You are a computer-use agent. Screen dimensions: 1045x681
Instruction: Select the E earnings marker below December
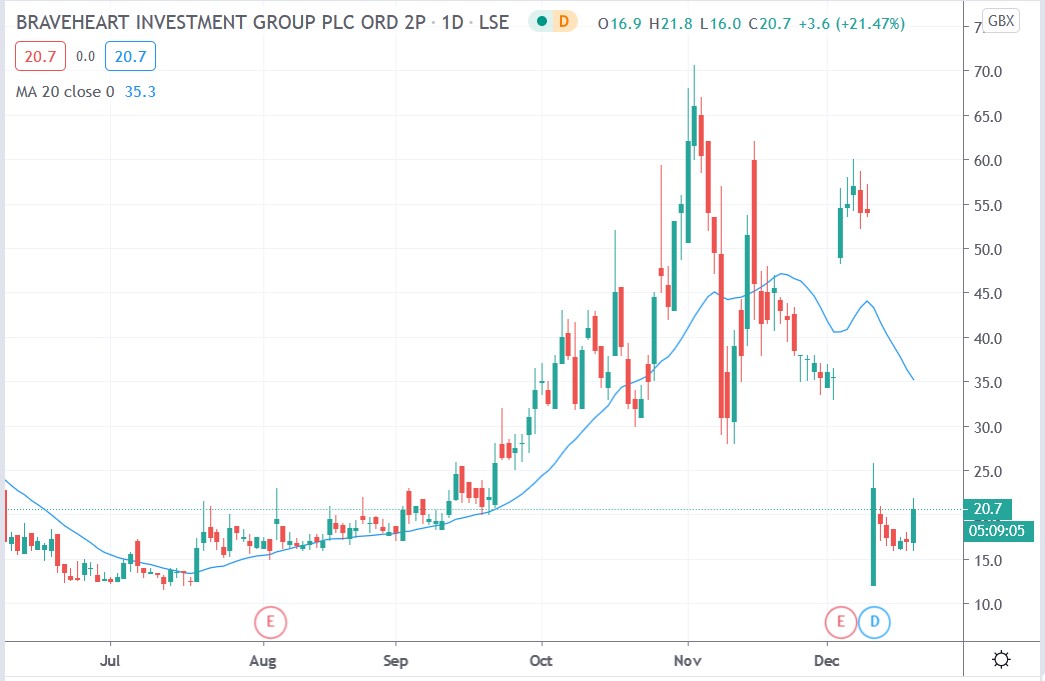pyautogui.click(x=840, y=621)
